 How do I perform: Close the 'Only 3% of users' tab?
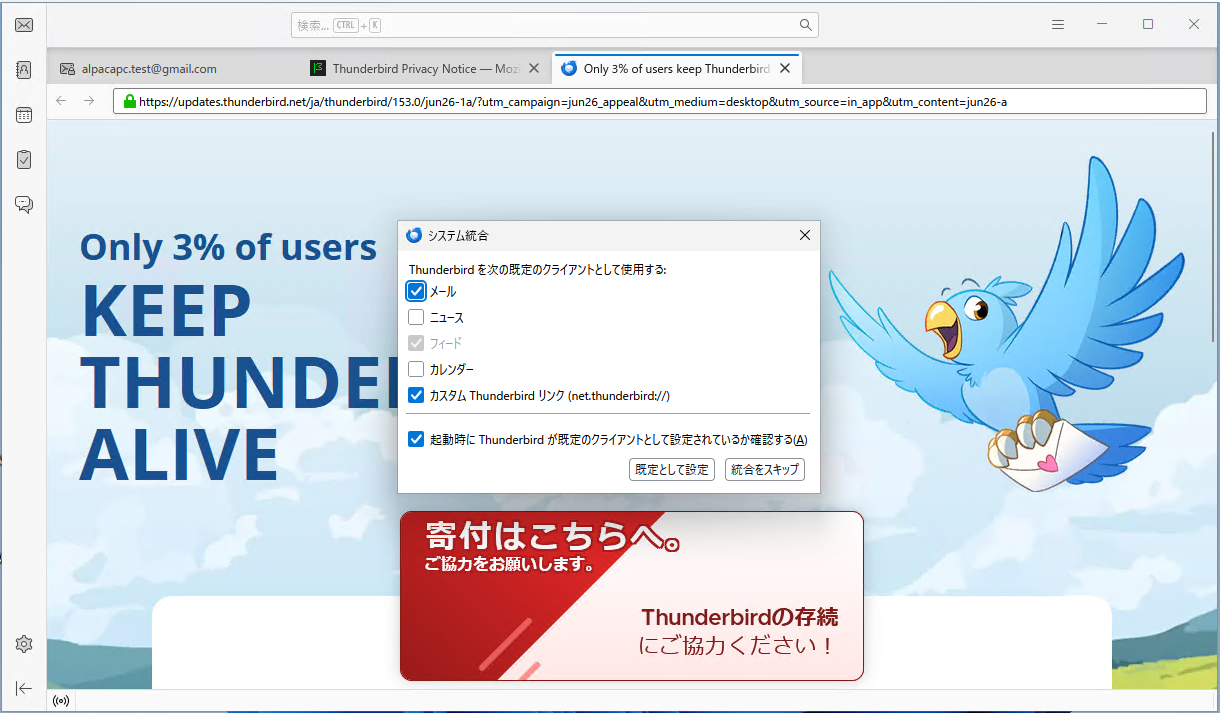pyautogui.click(x=785, y=69)
